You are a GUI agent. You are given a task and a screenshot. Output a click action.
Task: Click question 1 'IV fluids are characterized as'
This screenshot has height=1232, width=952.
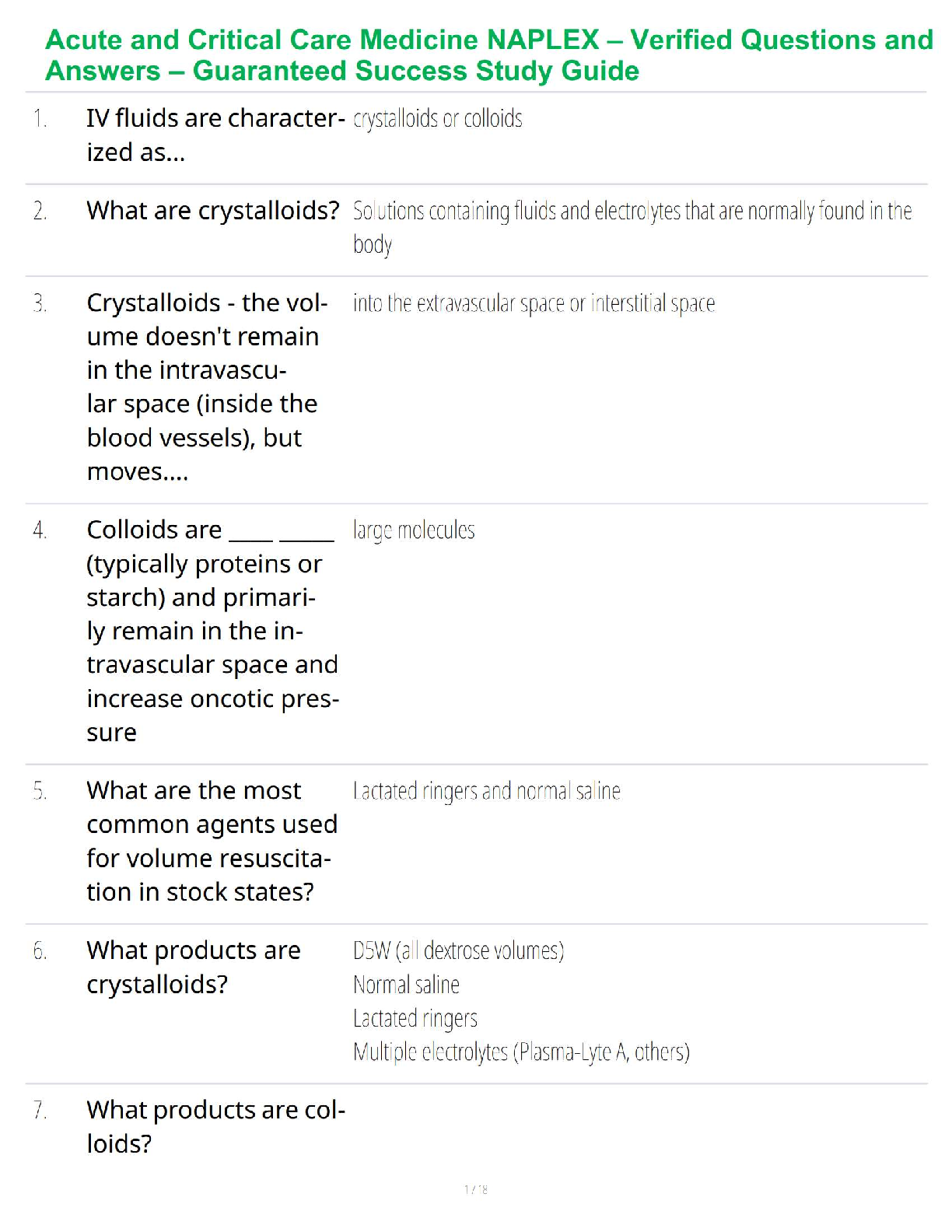tap(215, 135)
